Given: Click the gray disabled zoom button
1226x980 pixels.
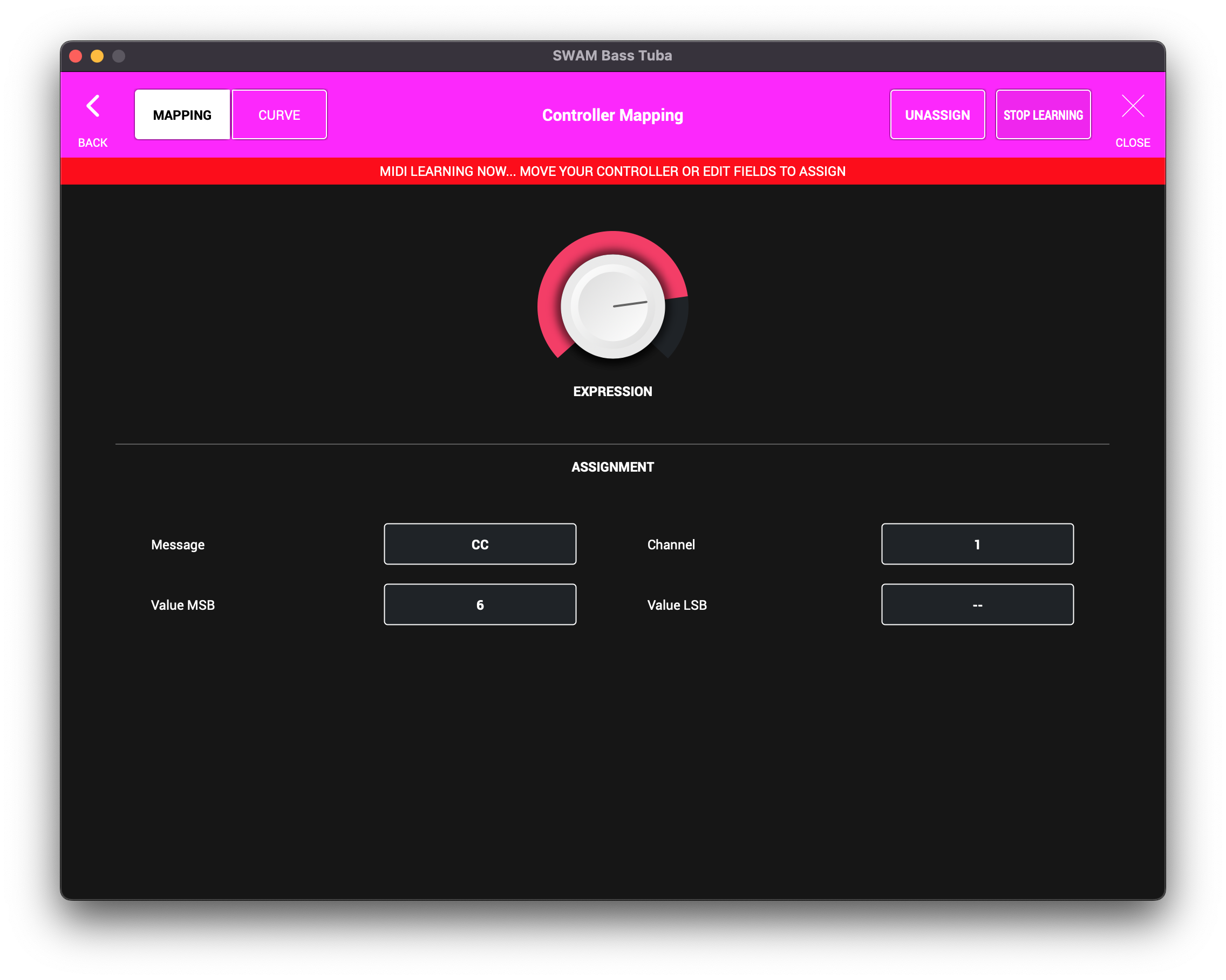Looking at the screenshot, I should 119,56.
